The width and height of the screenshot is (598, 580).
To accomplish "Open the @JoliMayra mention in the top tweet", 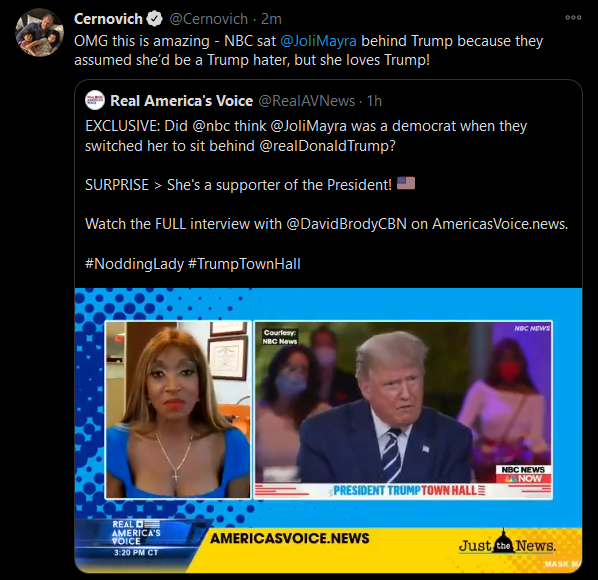I will [318, 41].
